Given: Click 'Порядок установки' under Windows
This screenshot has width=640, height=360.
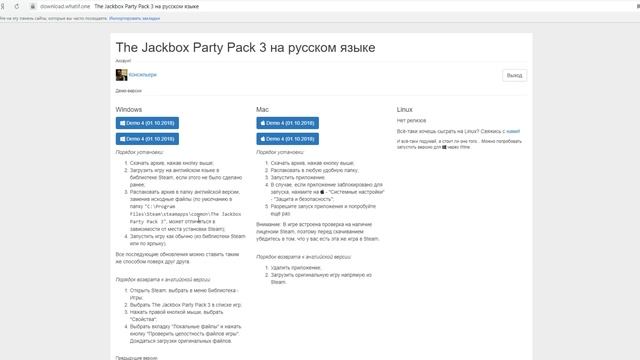Looking at the screenshot, I should point(139,152).
